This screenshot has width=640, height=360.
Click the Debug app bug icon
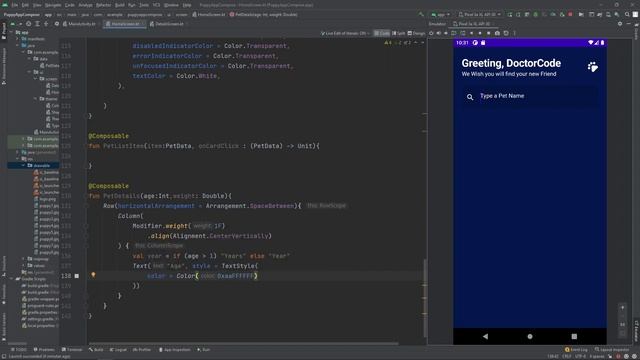click(x=536, y=14)
